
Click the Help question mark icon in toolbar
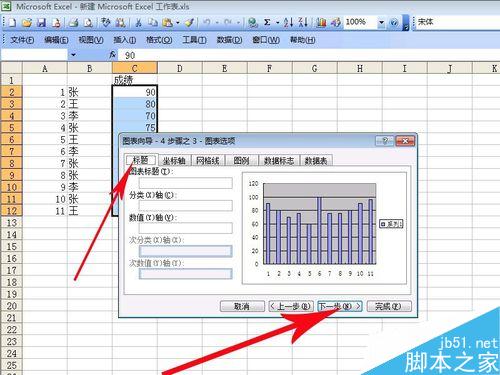pyautogui.click(x=394, y=23)
